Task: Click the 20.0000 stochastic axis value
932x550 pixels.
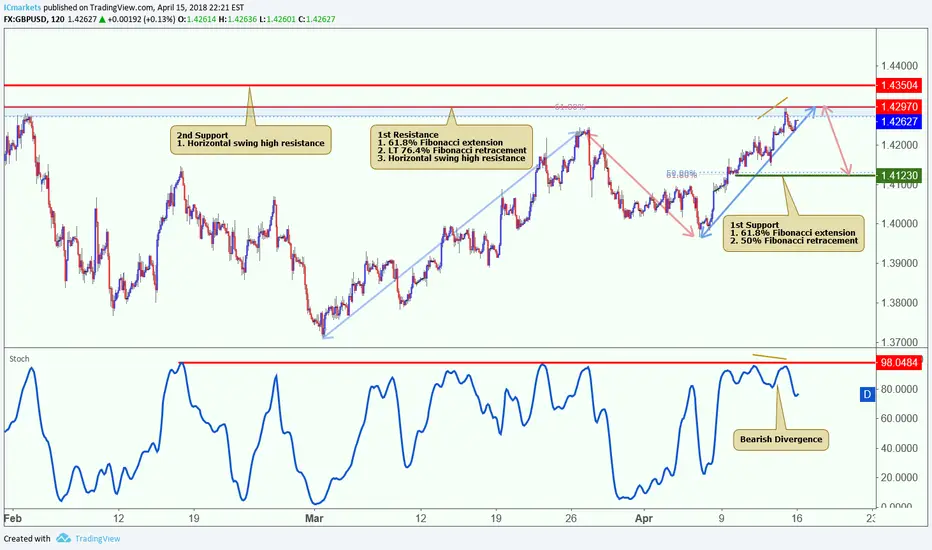Action: tap(899, 477)
